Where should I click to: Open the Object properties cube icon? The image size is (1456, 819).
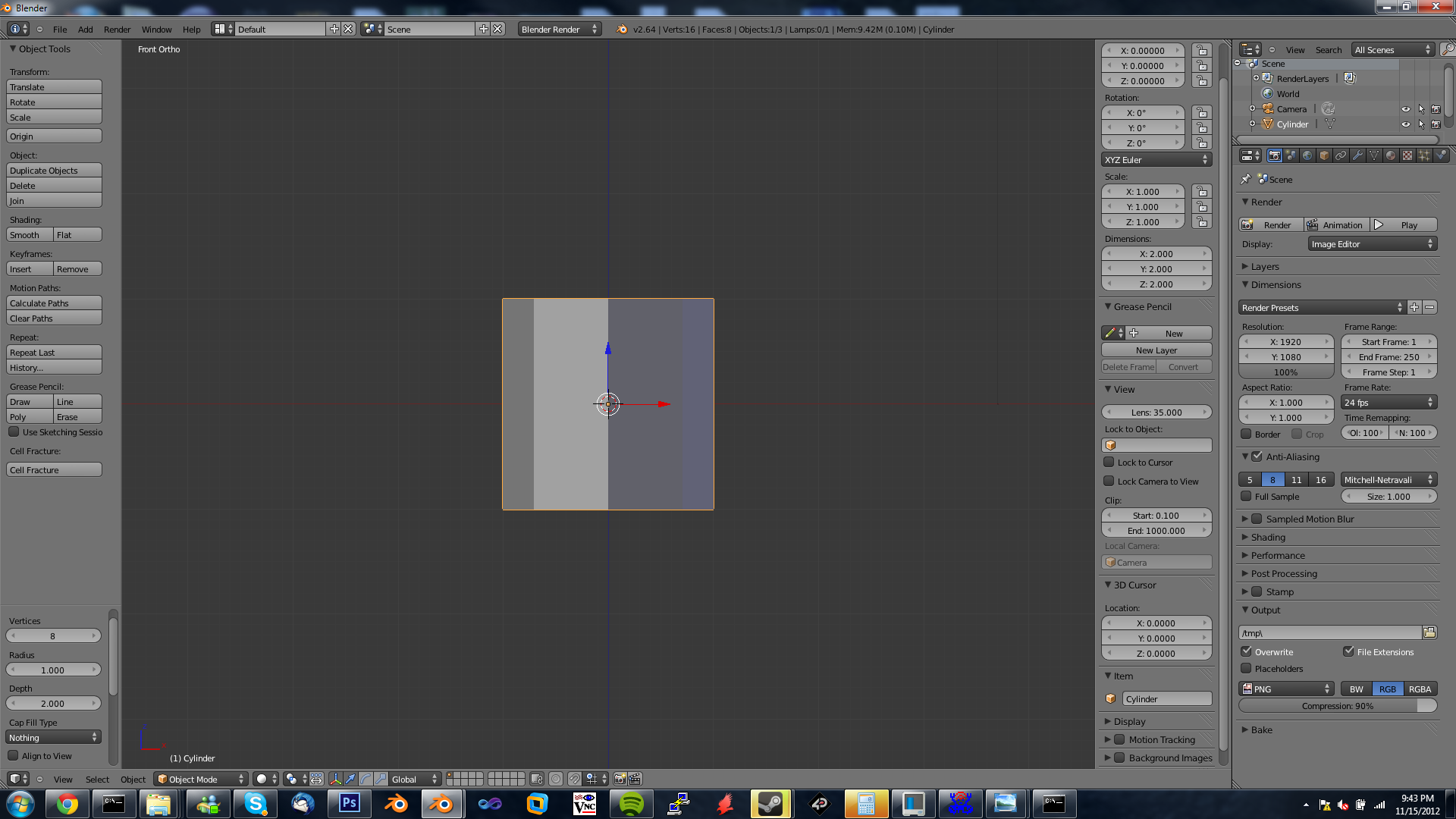(1324, 155)
